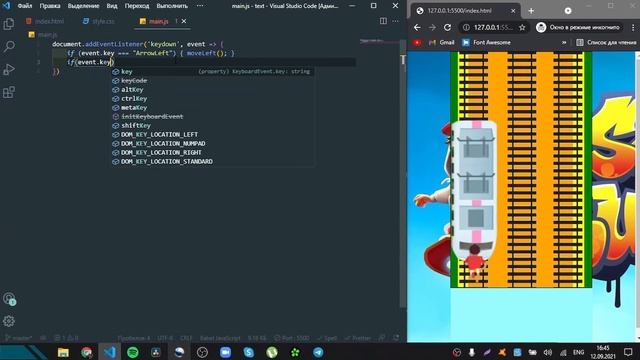Open More Actions menu of the editor
Image resolution: width=640 pixels, height=360 pixels.
click(395, 21)
